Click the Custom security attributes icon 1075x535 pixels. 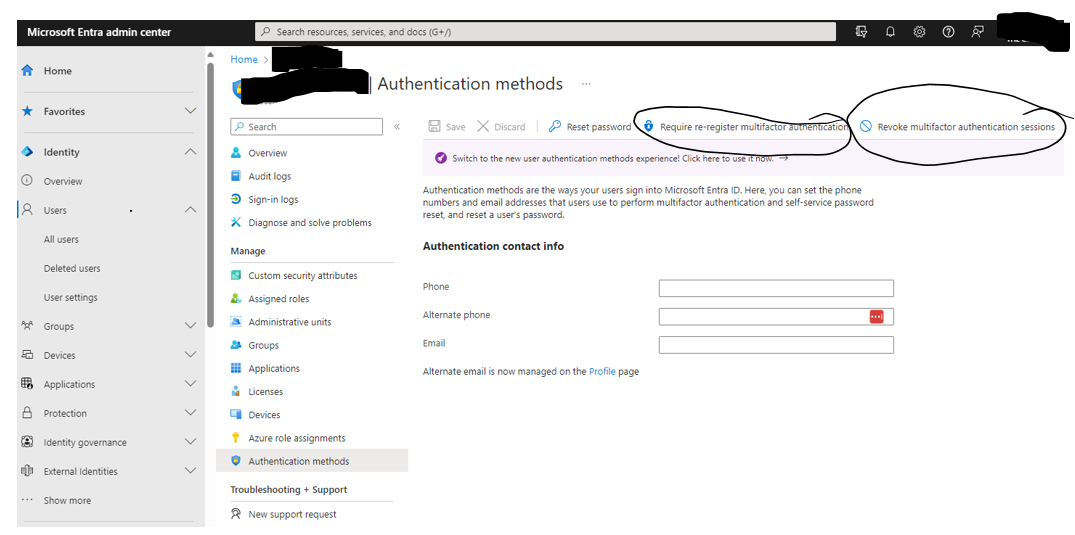click(x=236, y=275)
